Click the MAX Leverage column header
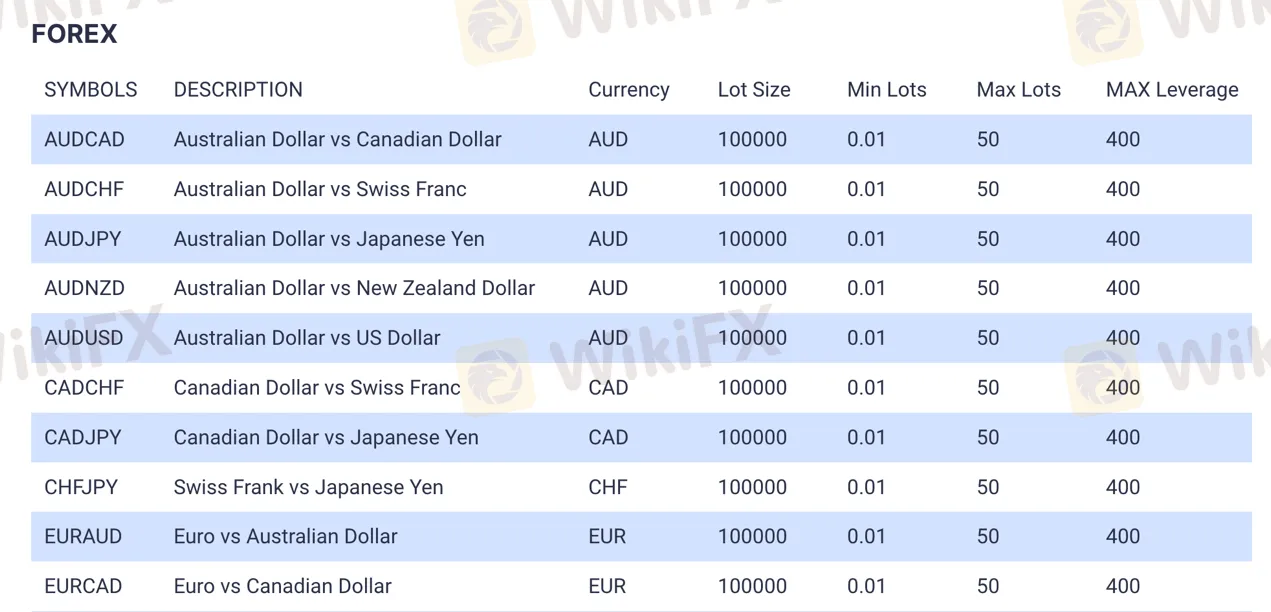The image size is (1271, 612). click(x=1172, y=90)
